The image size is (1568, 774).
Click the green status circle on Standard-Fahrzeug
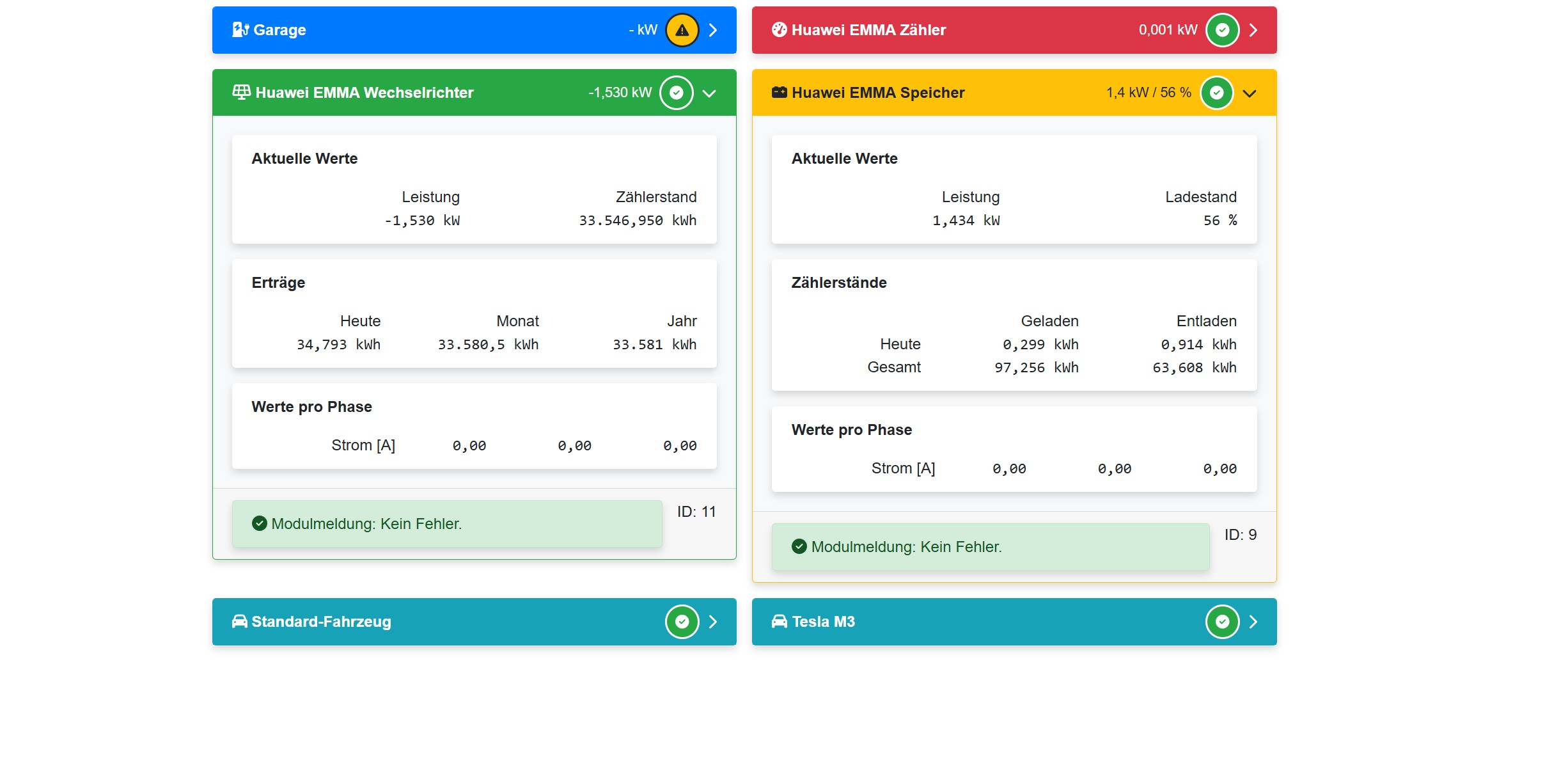682,622
